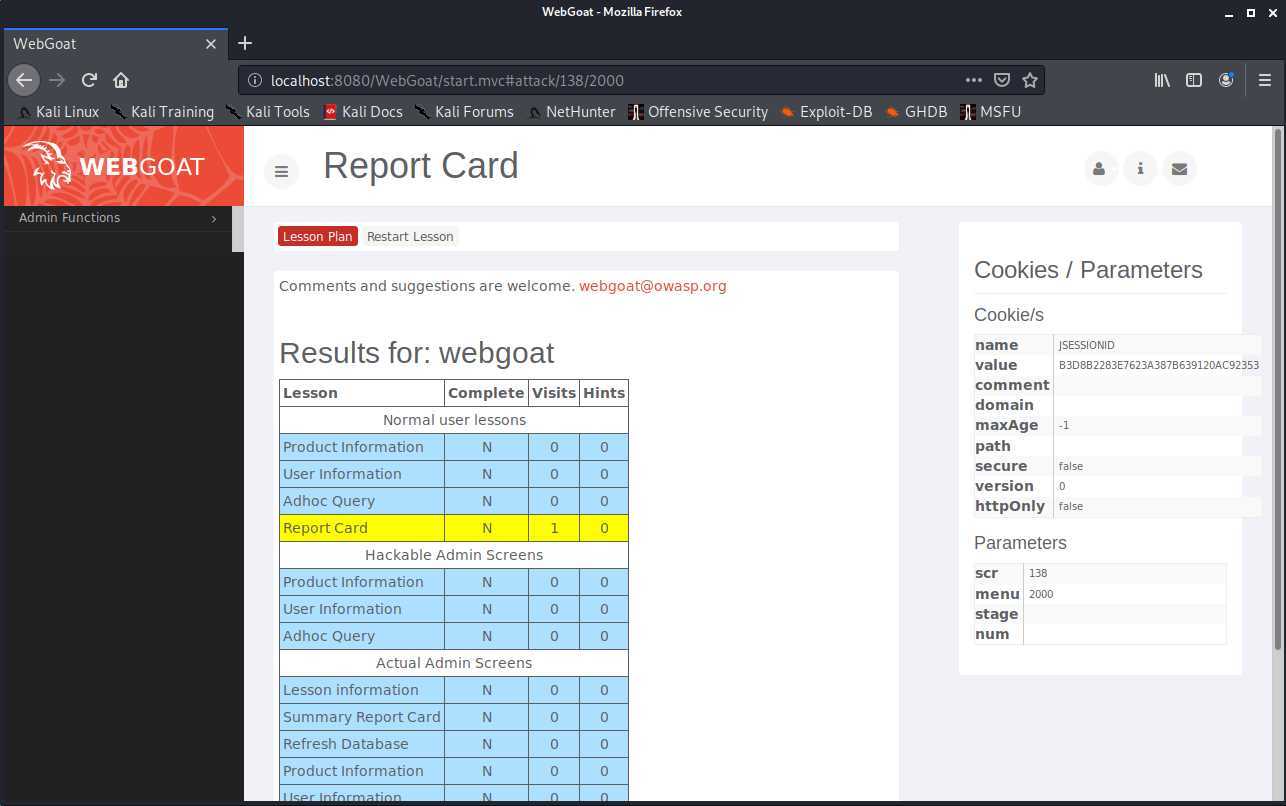Viewport: 1286px width, 806px height.
Task: Click the webgoat@owasp.org email link
Action: tap(652, 286)
